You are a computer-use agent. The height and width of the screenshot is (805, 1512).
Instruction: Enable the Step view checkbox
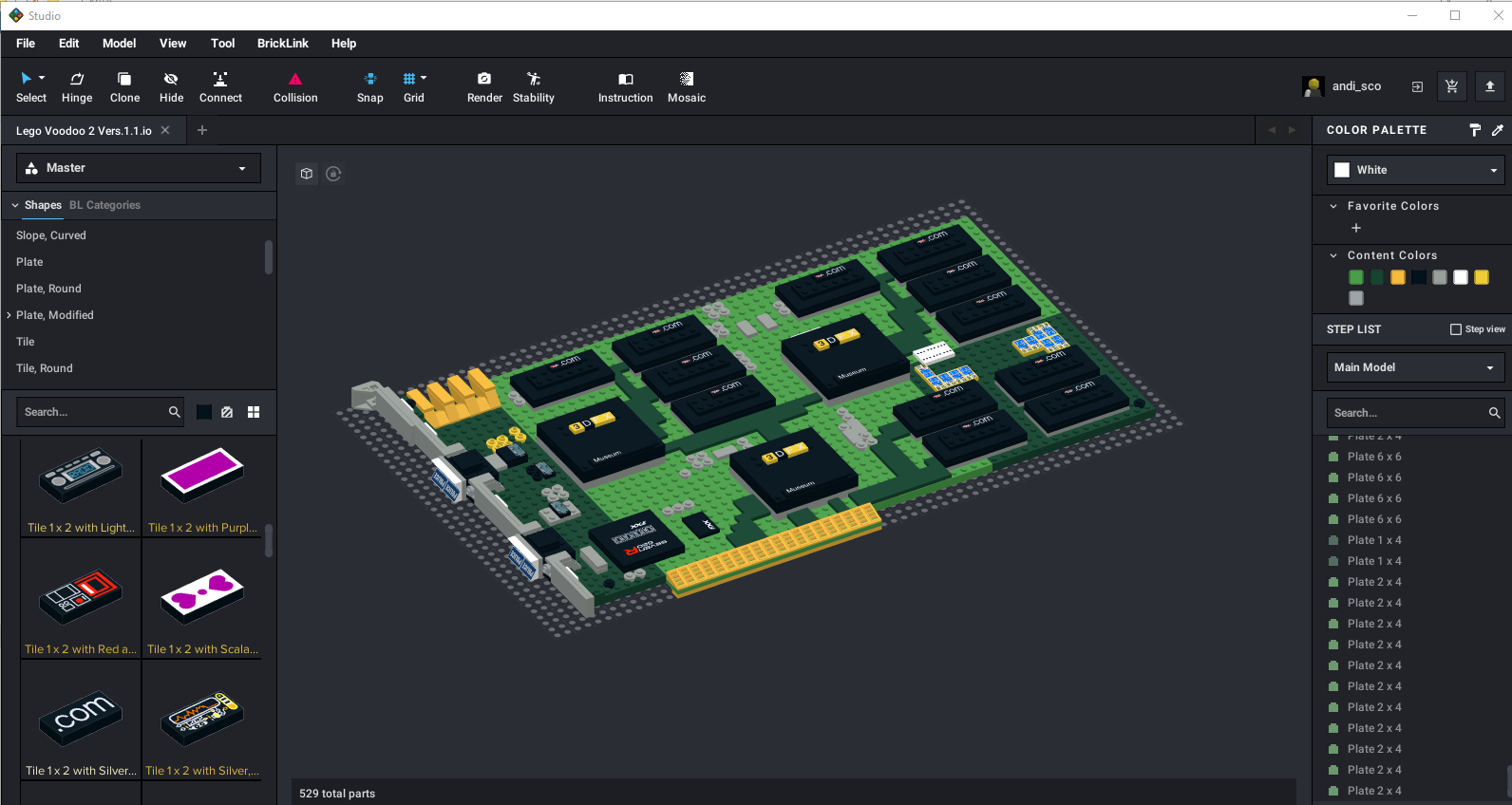tap(1456, 329)
